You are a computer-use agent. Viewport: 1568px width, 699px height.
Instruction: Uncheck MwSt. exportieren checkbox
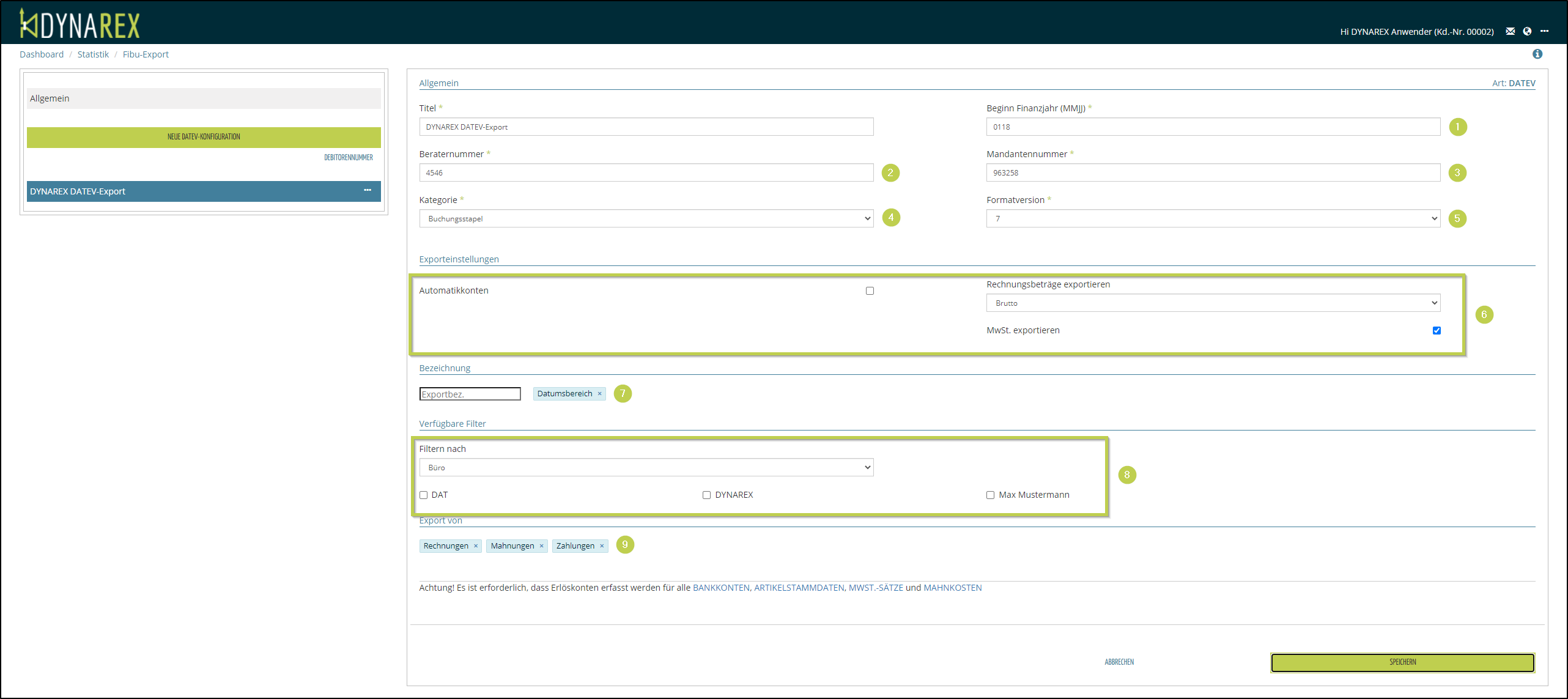1437,330
